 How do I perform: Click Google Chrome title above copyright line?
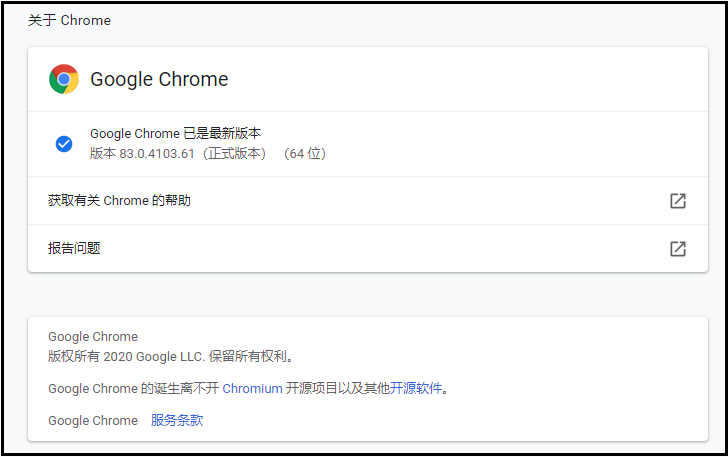[x=93, y=337]
